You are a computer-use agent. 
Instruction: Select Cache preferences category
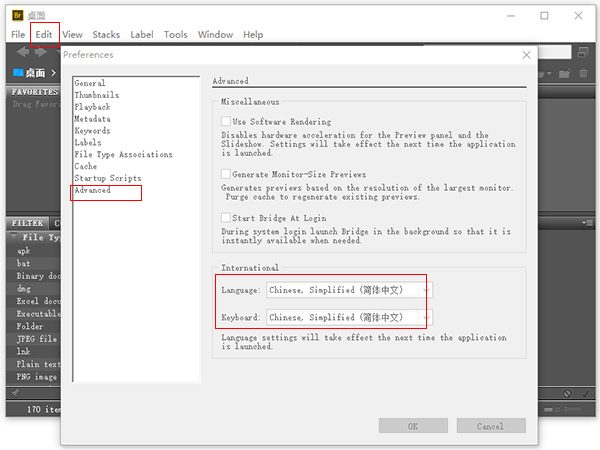coord(86,166)
